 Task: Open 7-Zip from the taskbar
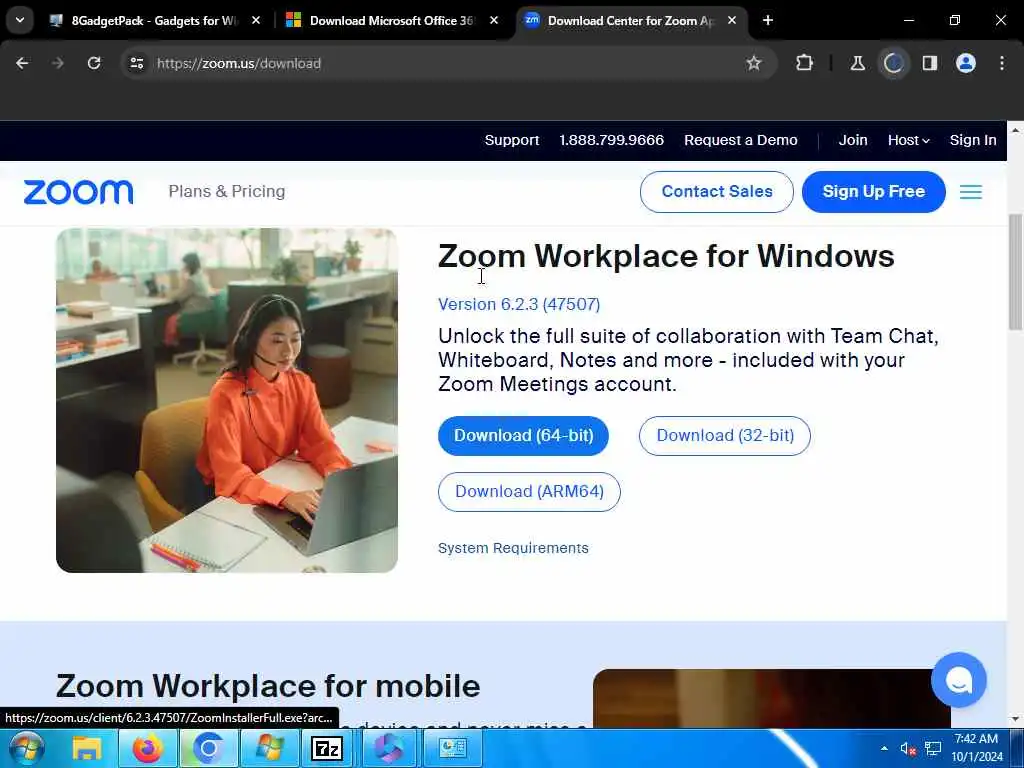tap(328, 748)
